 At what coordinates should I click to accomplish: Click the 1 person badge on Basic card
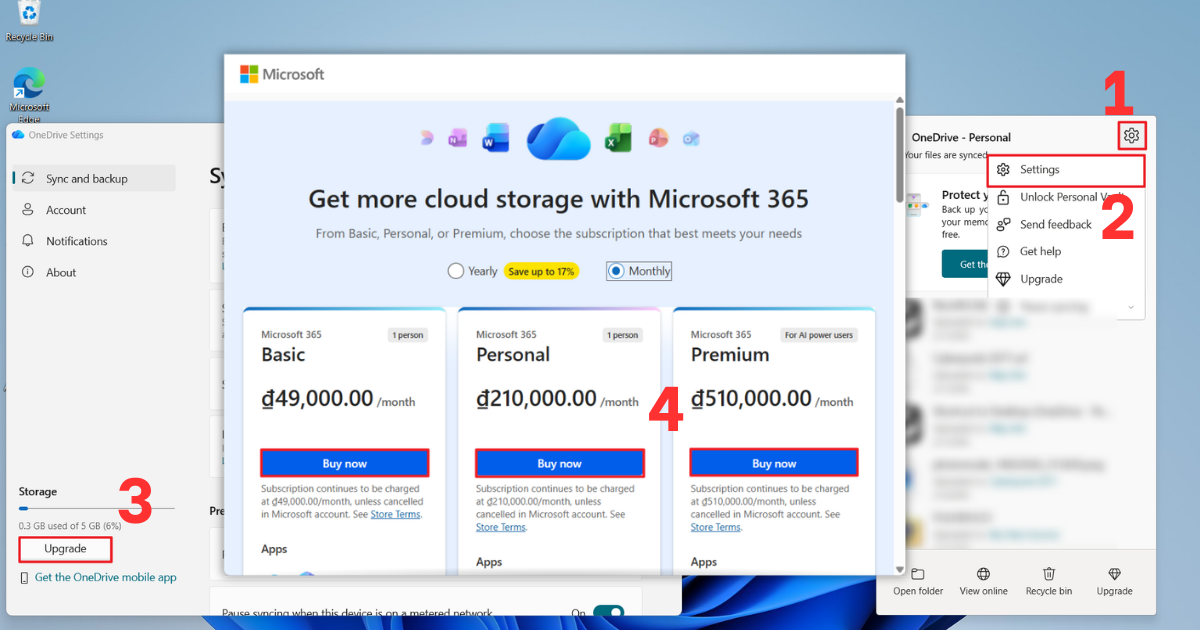pyautogui.click(x=408, y=335)
